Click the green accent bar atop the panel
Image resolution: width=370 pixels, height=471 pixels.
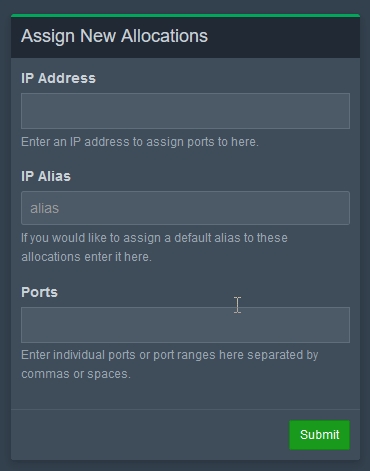tap(185, 15)
